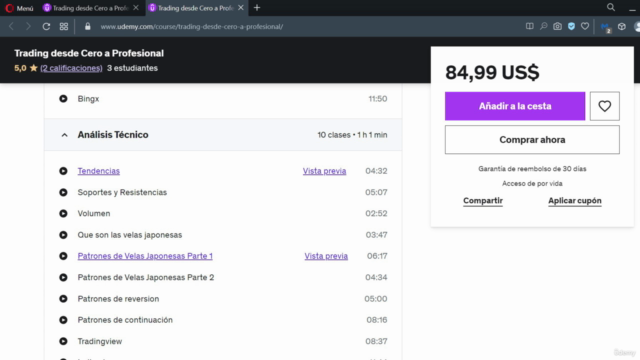Screen dimensions: 640x360
Task: Click play icon beside Bingx
Action: pyautogui.click(x=63, y=99)
